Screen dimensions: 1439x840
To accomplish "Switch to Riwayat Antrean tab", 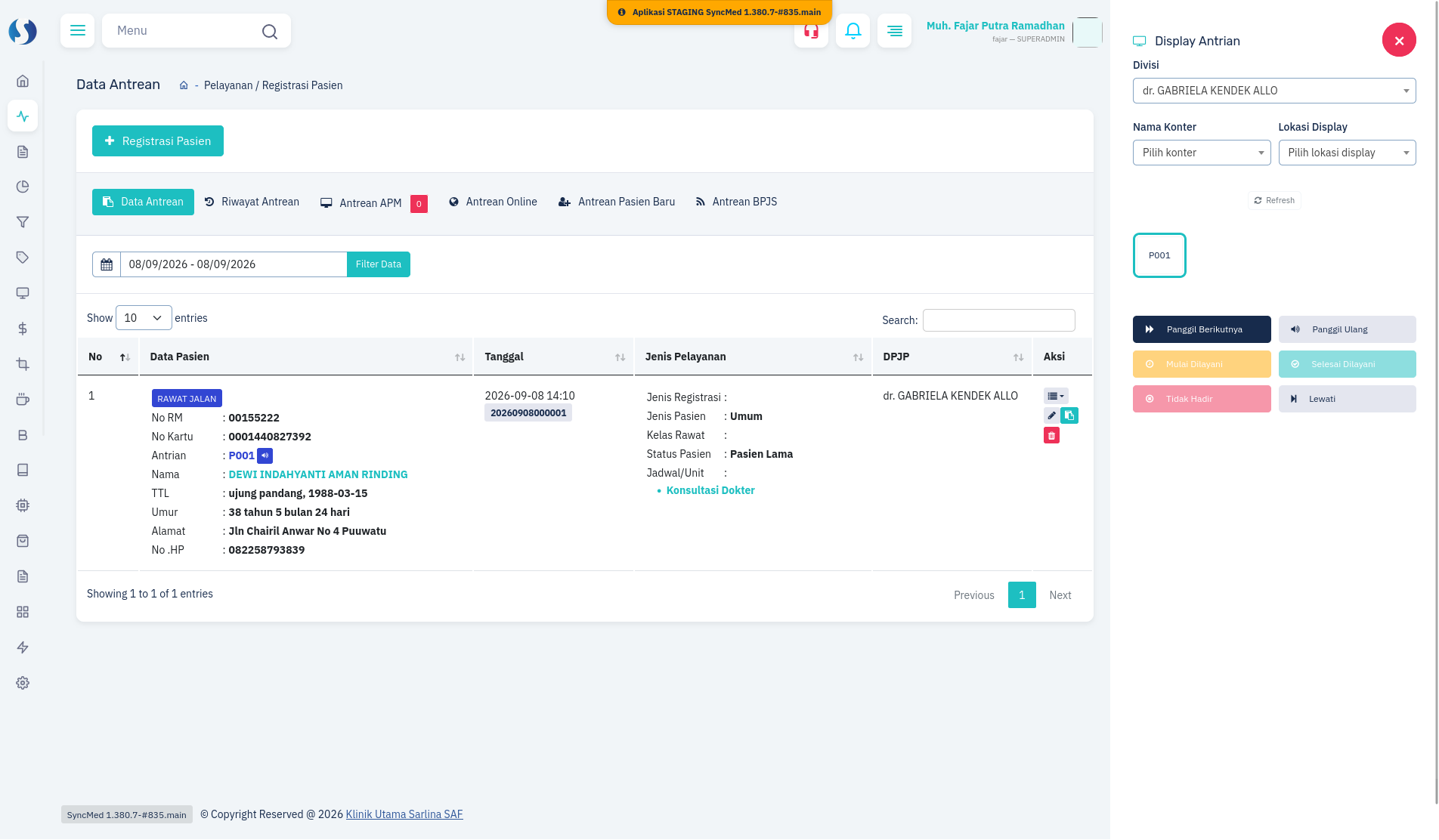I will tap(252, 202).
